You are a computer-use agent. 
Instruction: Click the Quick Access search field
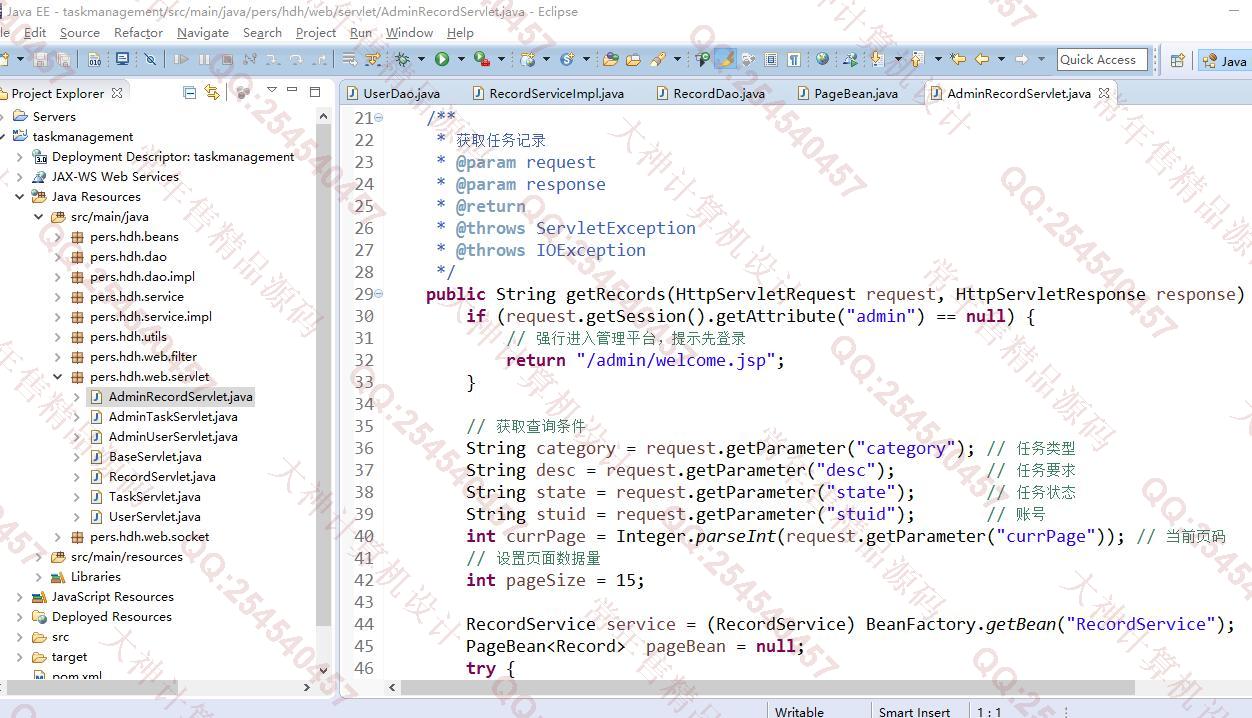tap(1101, 60)
